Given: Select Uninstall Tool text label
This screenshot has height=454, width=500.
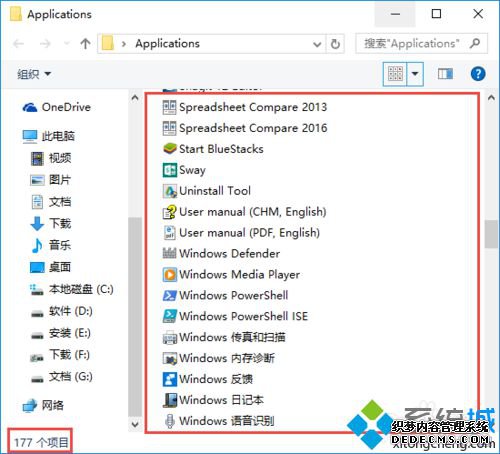Looking at the screenshot, I should (x=215, y=191).
